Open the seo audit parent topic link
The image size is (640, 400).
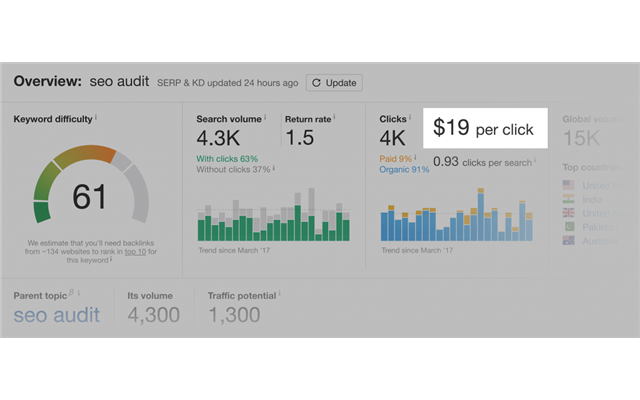[57, 316]
